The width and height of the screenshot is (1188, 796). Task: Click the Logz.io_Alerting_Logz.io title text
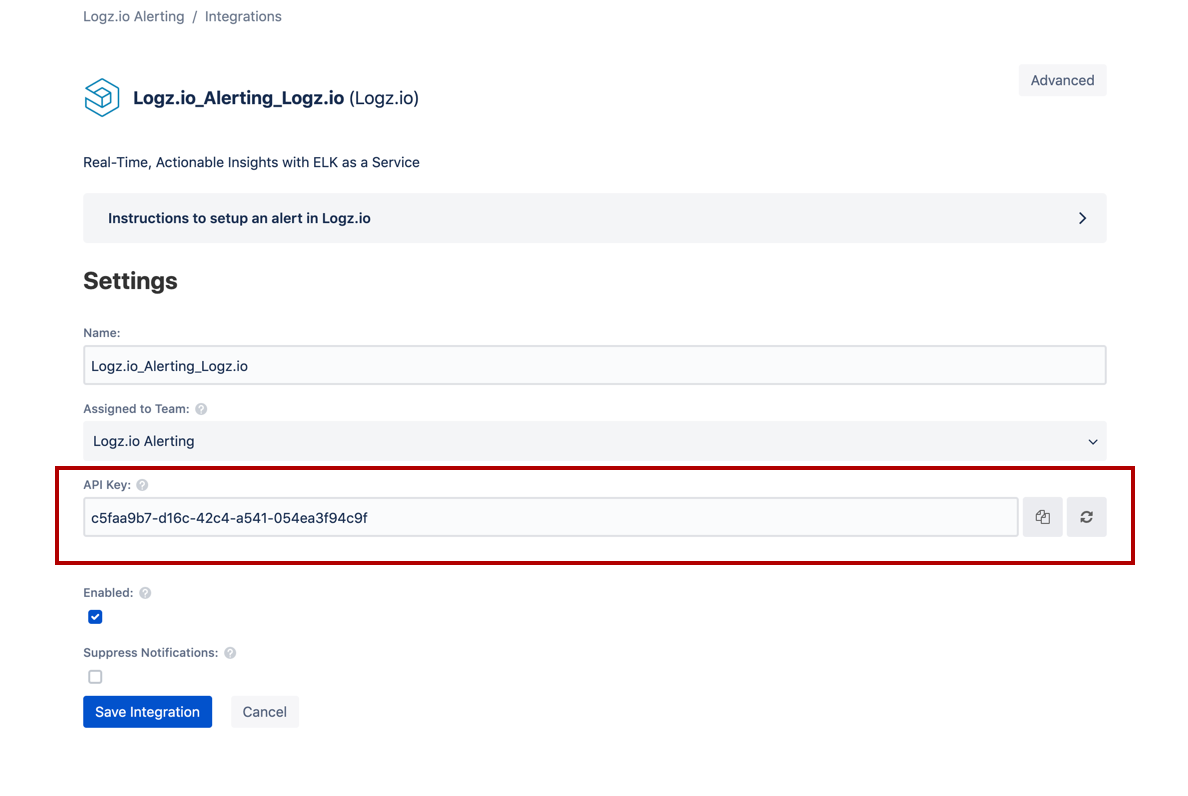point(239,98)
